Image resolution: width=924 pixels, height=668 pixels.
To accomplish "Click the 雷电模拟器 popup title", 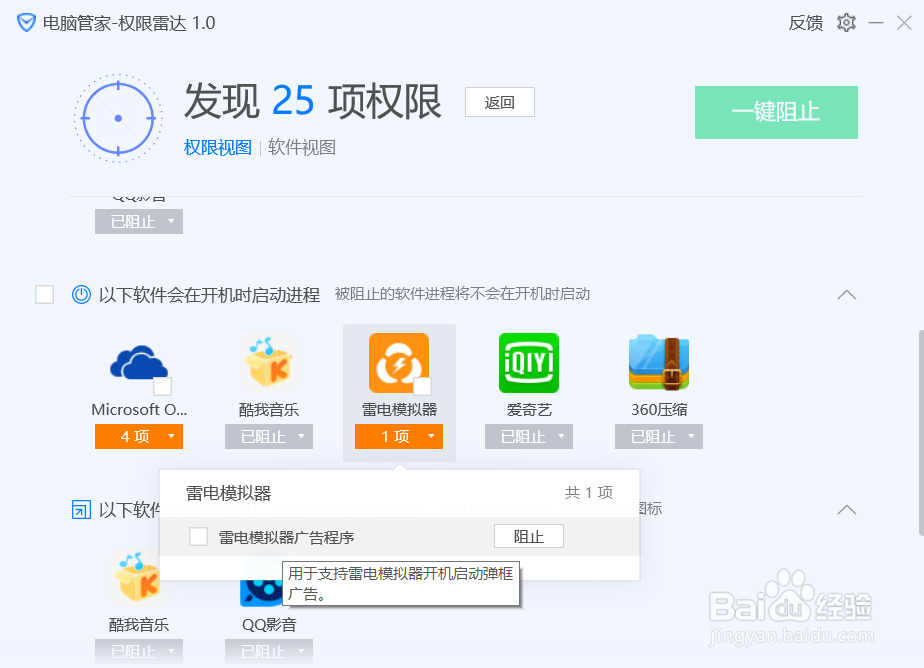I will [229, 493].
